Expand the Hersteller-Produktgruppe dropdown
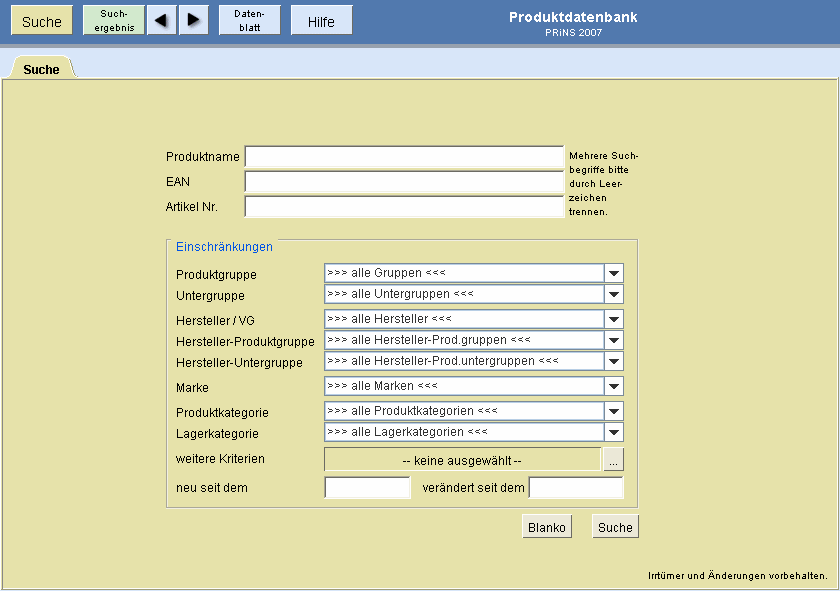The height and width of the screenshot is (591, 840). point(613,341)
